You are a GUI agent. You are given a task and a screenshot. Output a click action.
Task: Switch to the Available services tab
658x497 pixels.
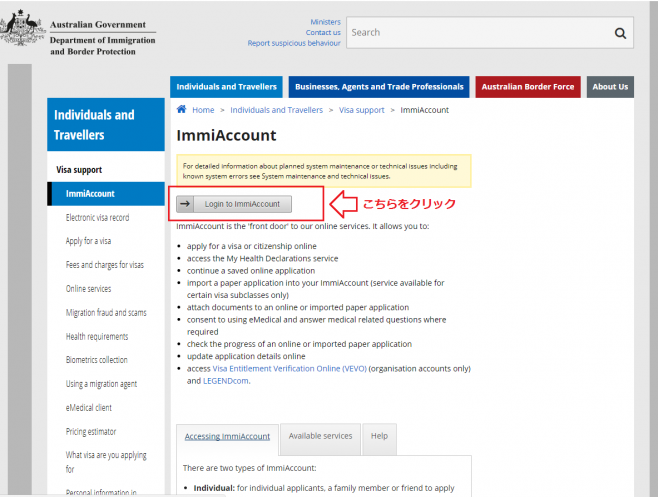(x=320, y=436)
